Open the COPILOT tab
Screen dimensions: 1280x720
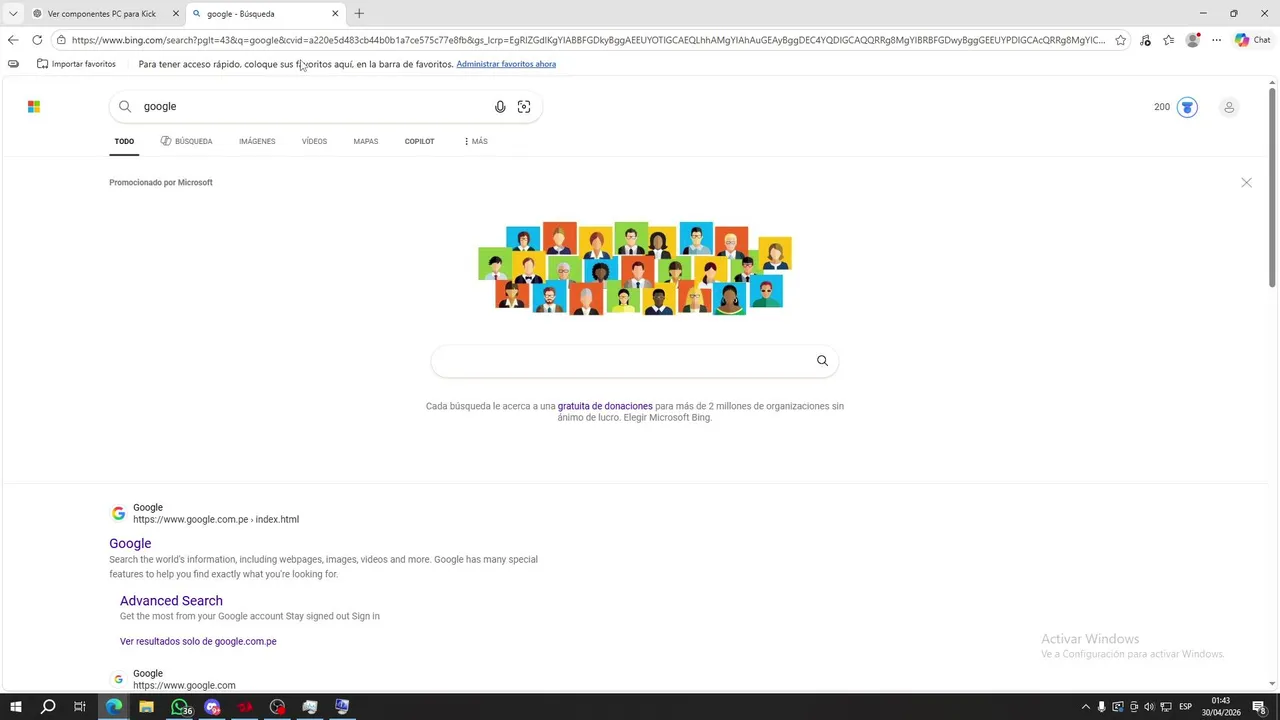(419, 142)
